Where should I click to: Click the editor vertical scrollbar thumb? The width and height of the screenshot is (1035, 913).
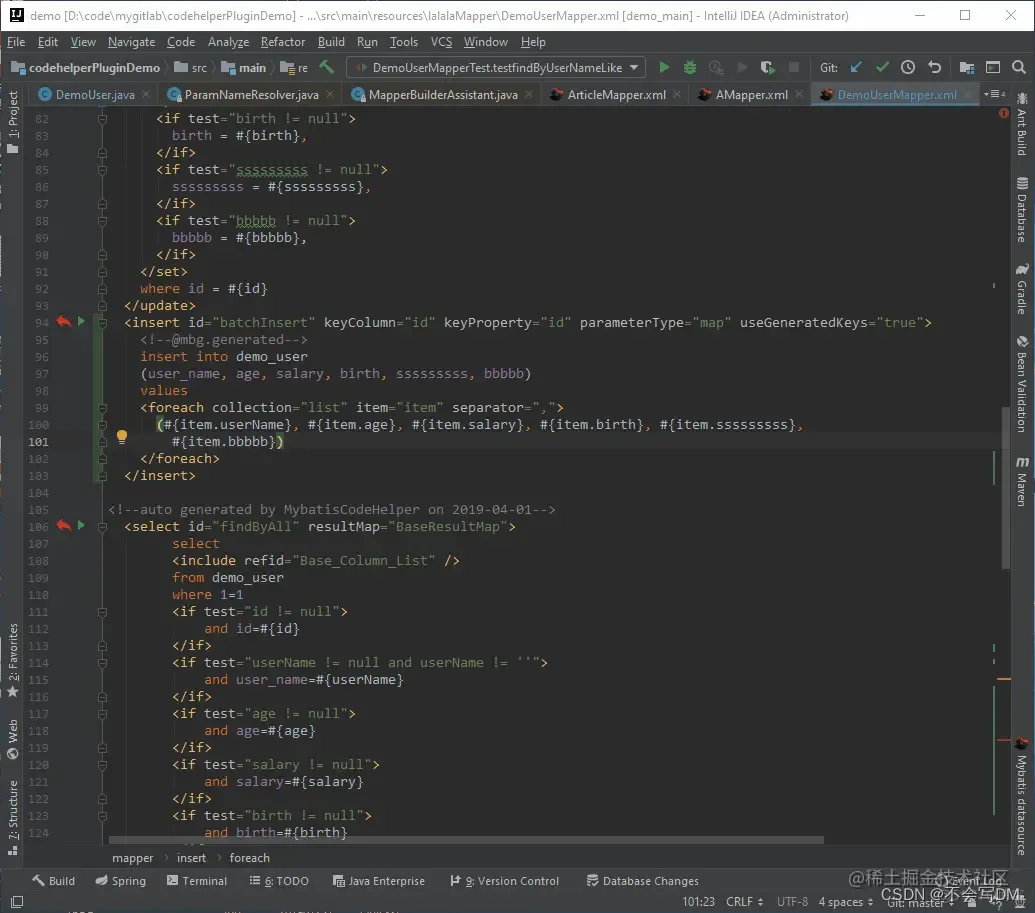(x=1005, y=487)
